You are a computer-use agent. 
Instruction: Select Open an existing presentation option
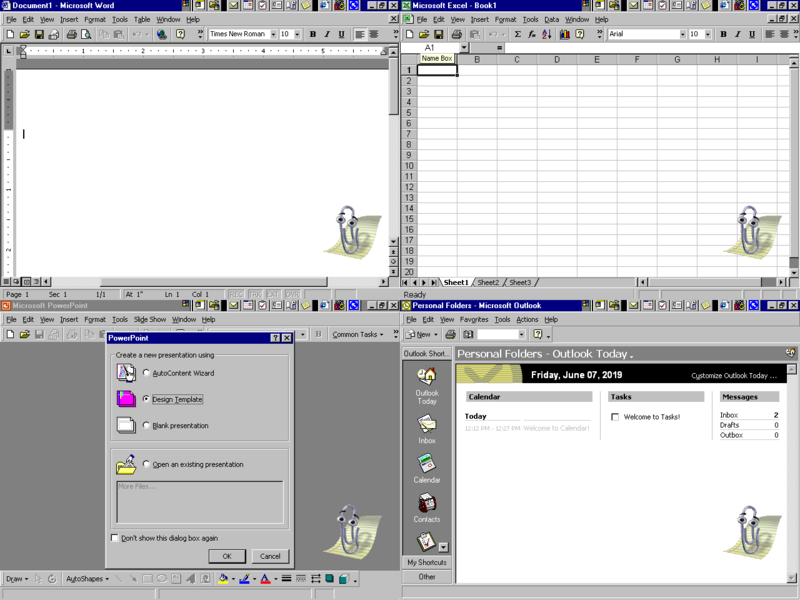[146, 464]
